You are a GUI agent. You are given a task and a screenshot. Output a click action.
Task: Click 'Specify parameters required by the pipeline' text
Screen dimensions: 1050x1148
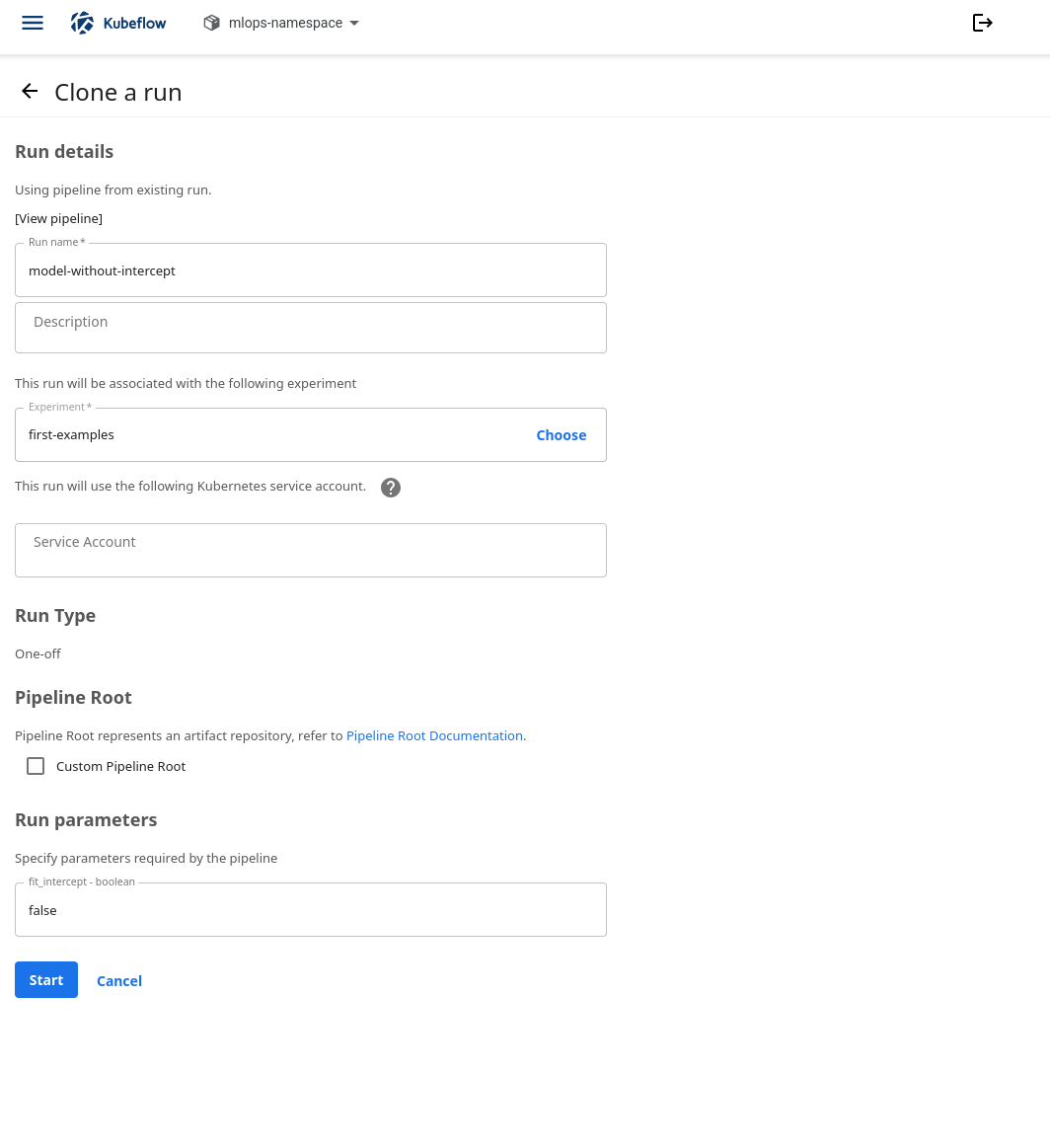pos(146,858)
